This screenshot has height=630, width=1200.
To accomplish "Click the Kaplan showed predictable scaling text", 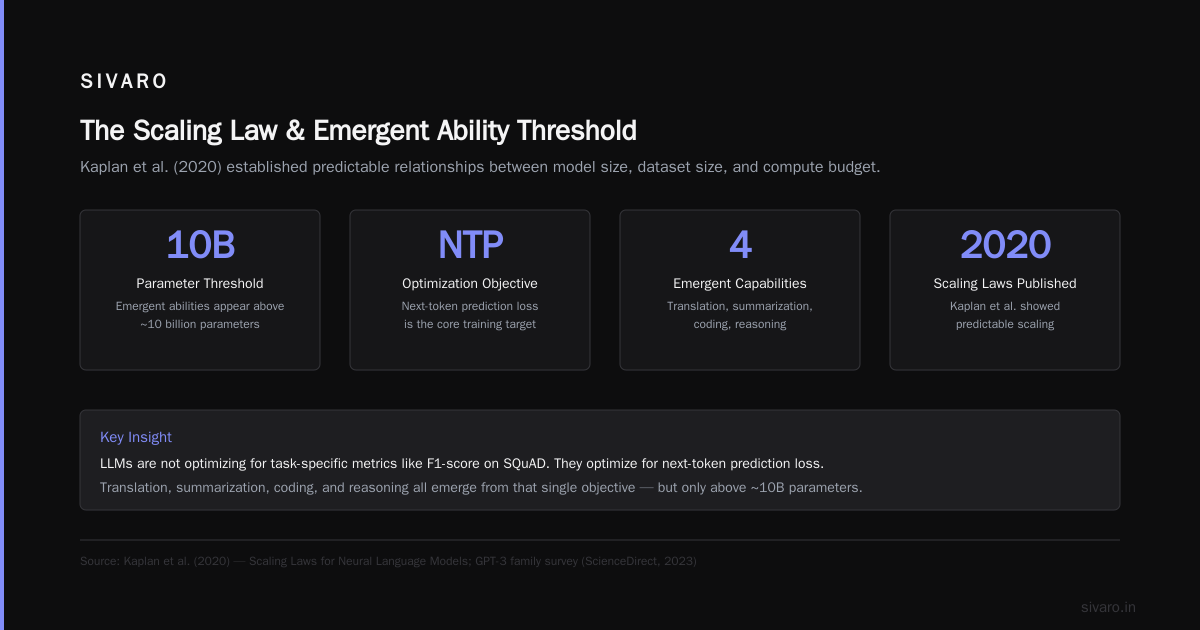I will pos(1005,315).
